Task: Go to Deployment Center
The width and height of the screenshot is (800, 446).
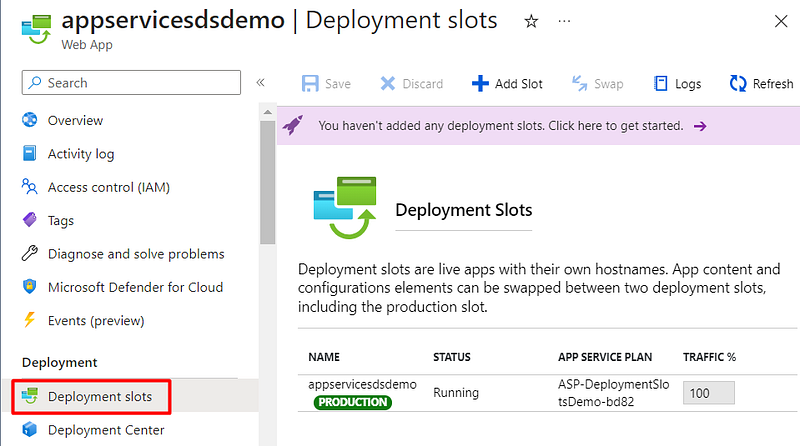Action: point(106,430)
